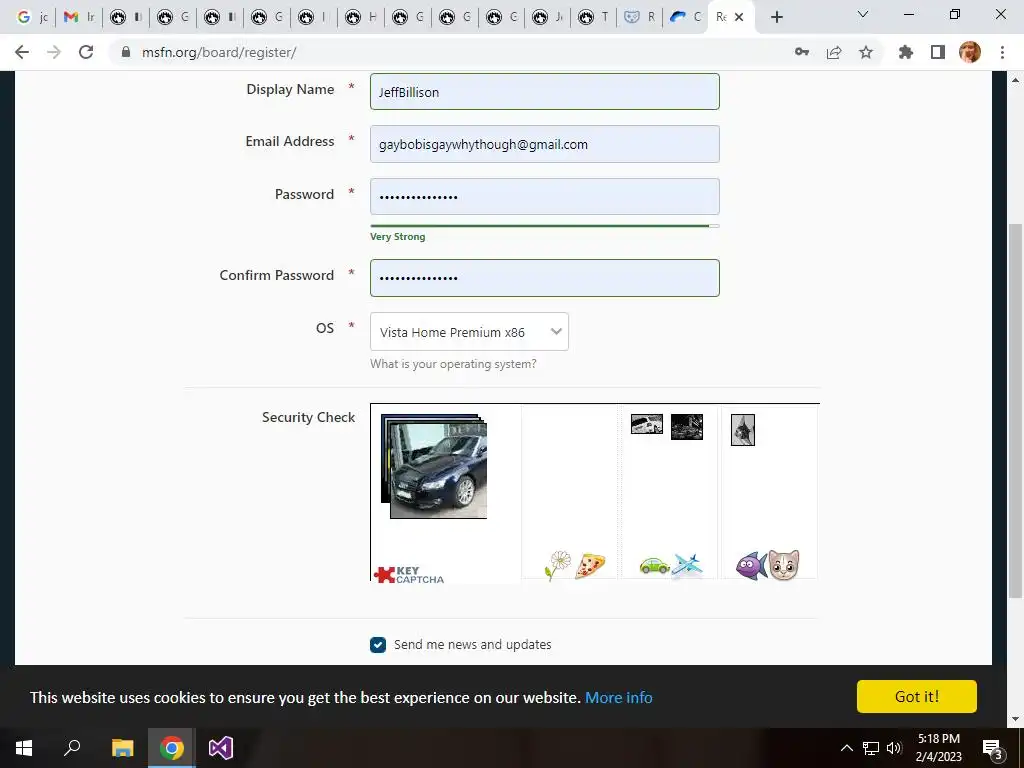
Task: Open Windows taskbar search
Action: [x=72, y=748]
